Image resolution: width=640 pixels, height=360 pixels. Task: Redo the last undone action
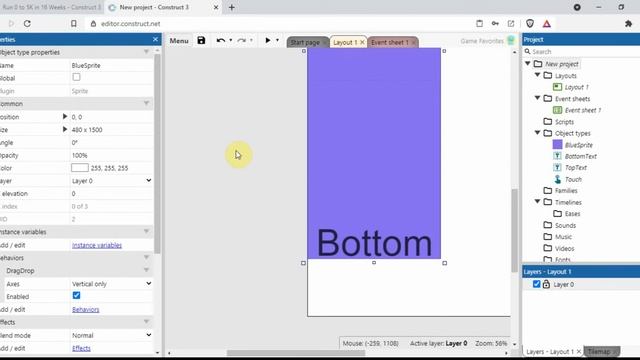point(242,40)
